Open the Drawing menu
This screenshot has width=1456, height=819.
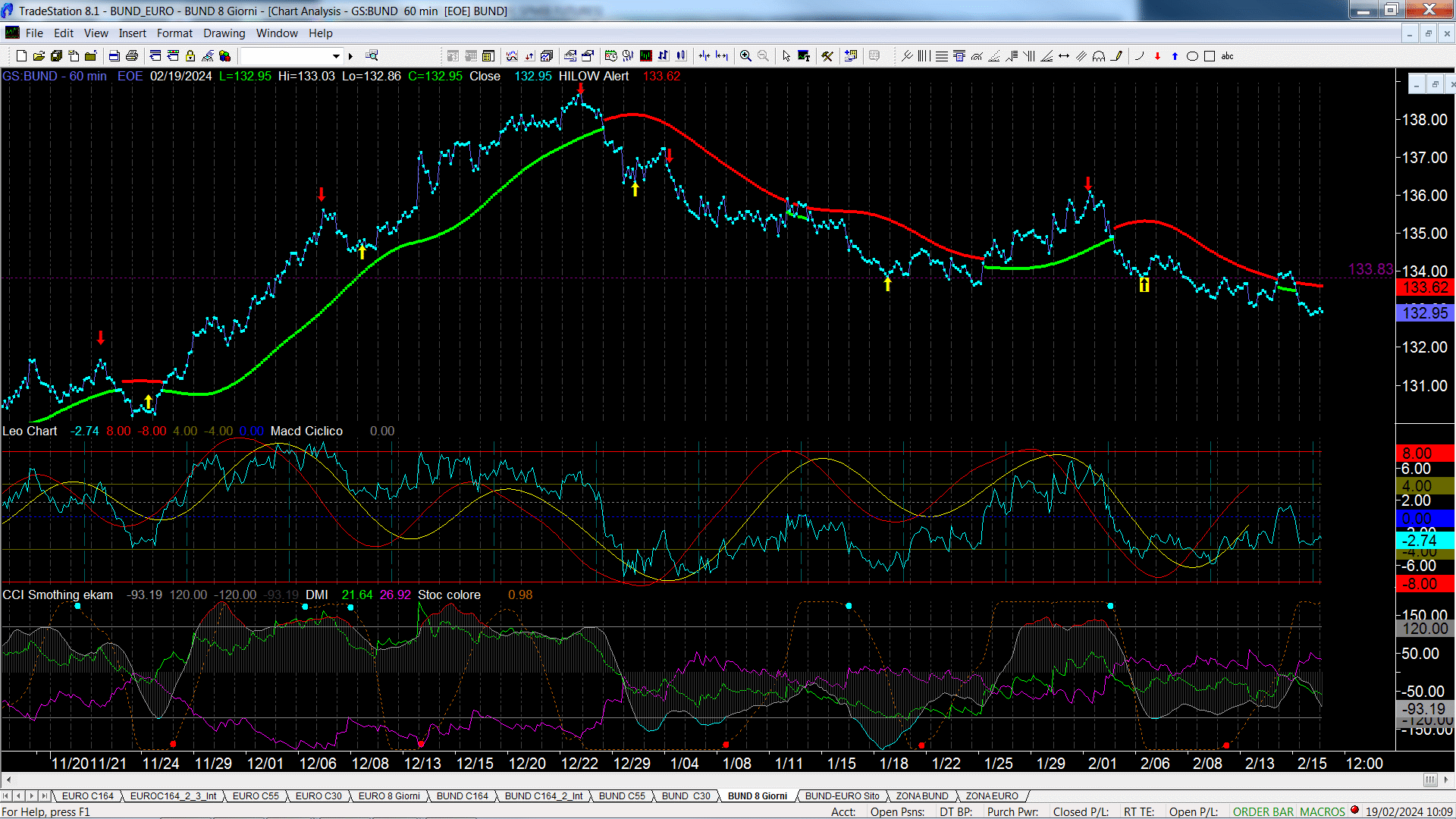[x=224, y=33]
